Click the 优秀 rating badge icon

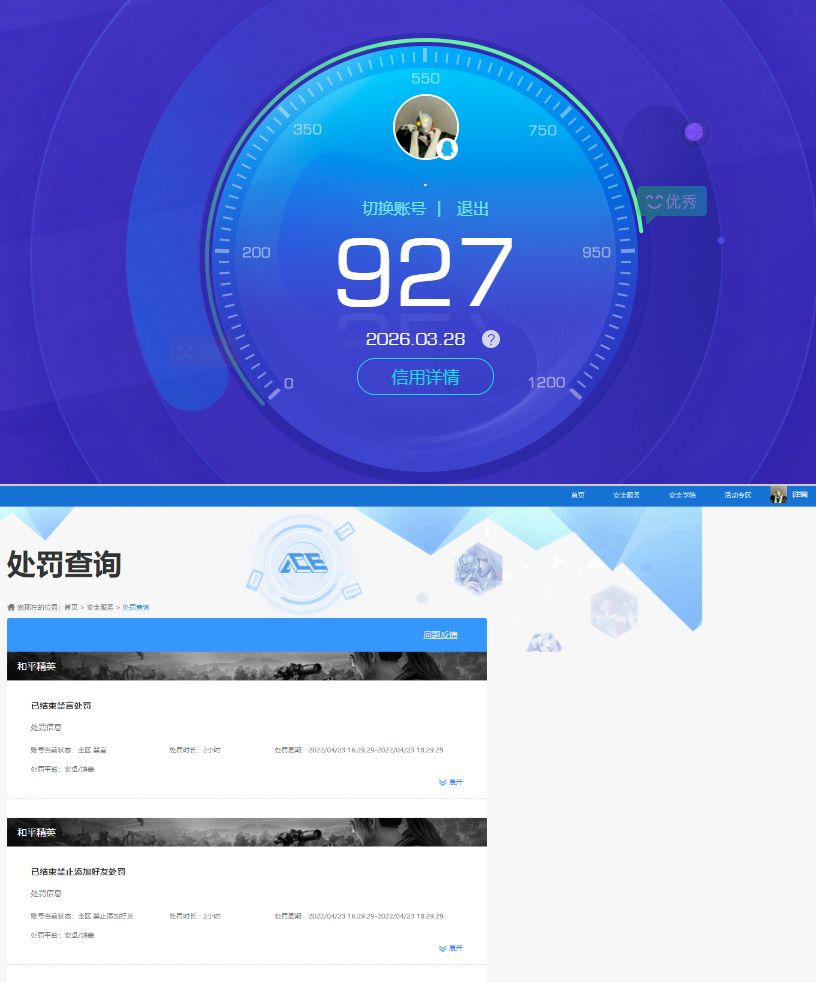pos(672,201)
